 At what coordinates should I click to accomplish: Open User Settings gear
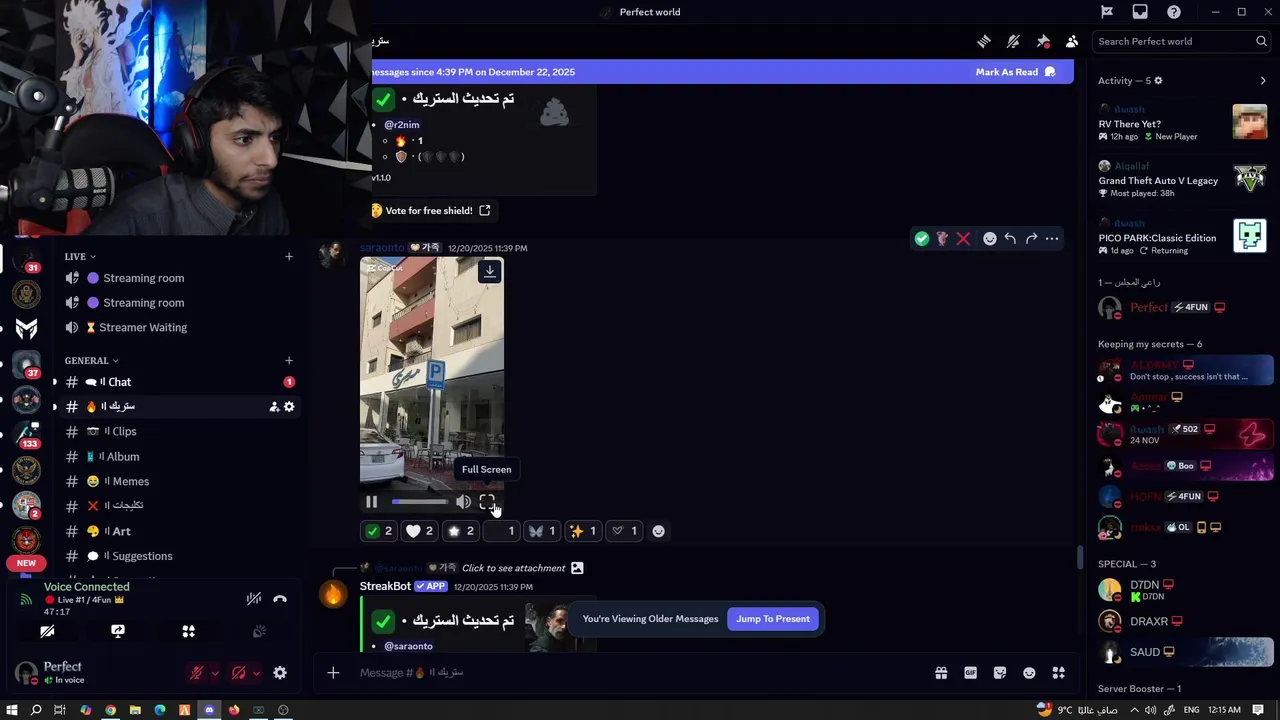coord(280,673)
